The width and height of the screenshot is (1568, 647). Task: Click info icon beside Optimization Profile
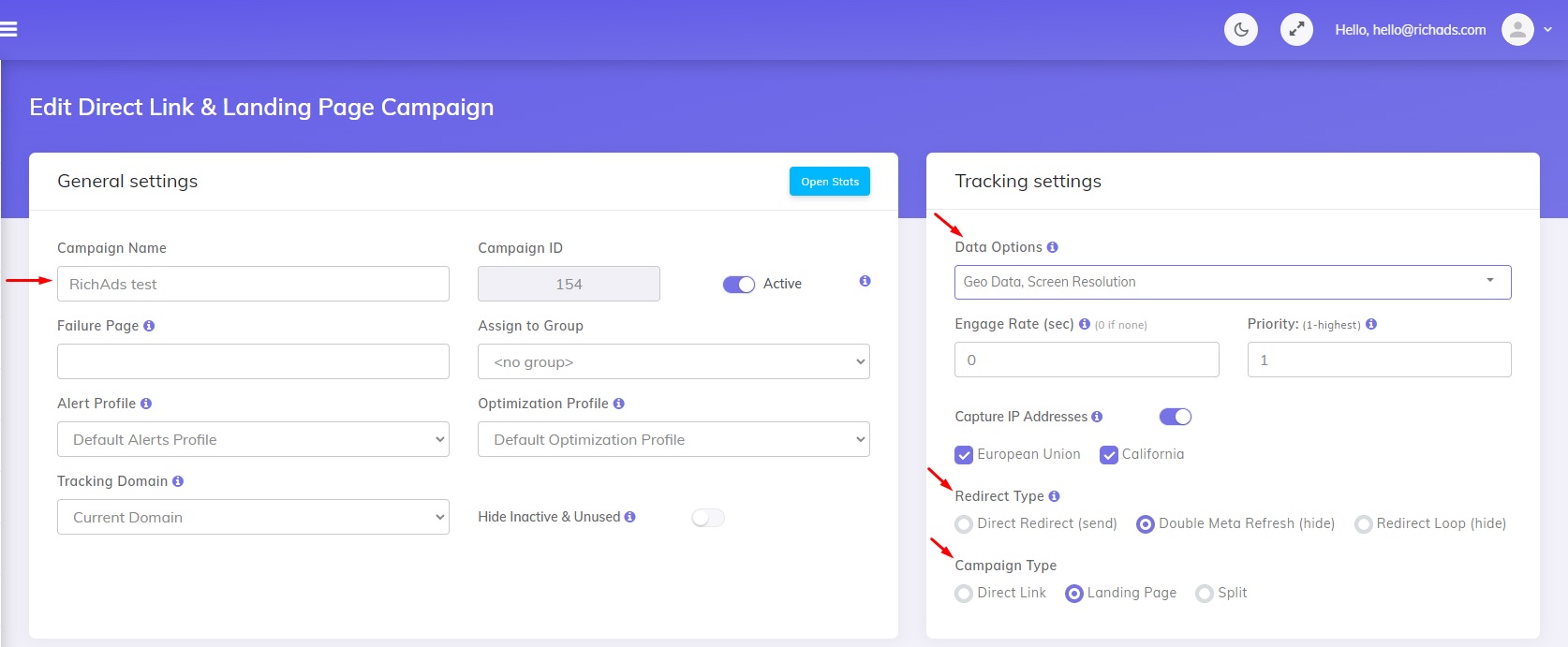pos(618,404)
